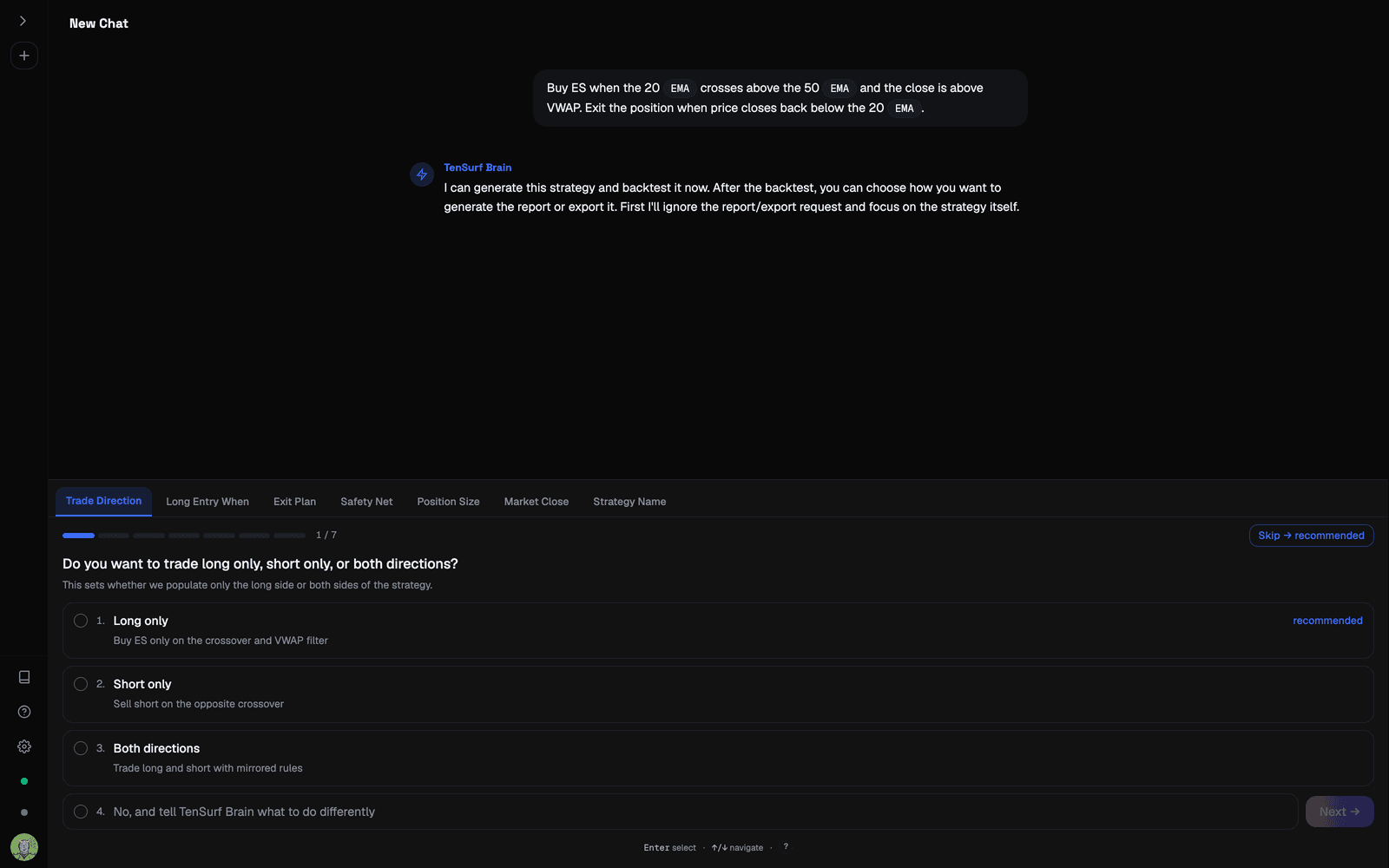
Task: Click the Next button
Action: tap(1340, 812)
